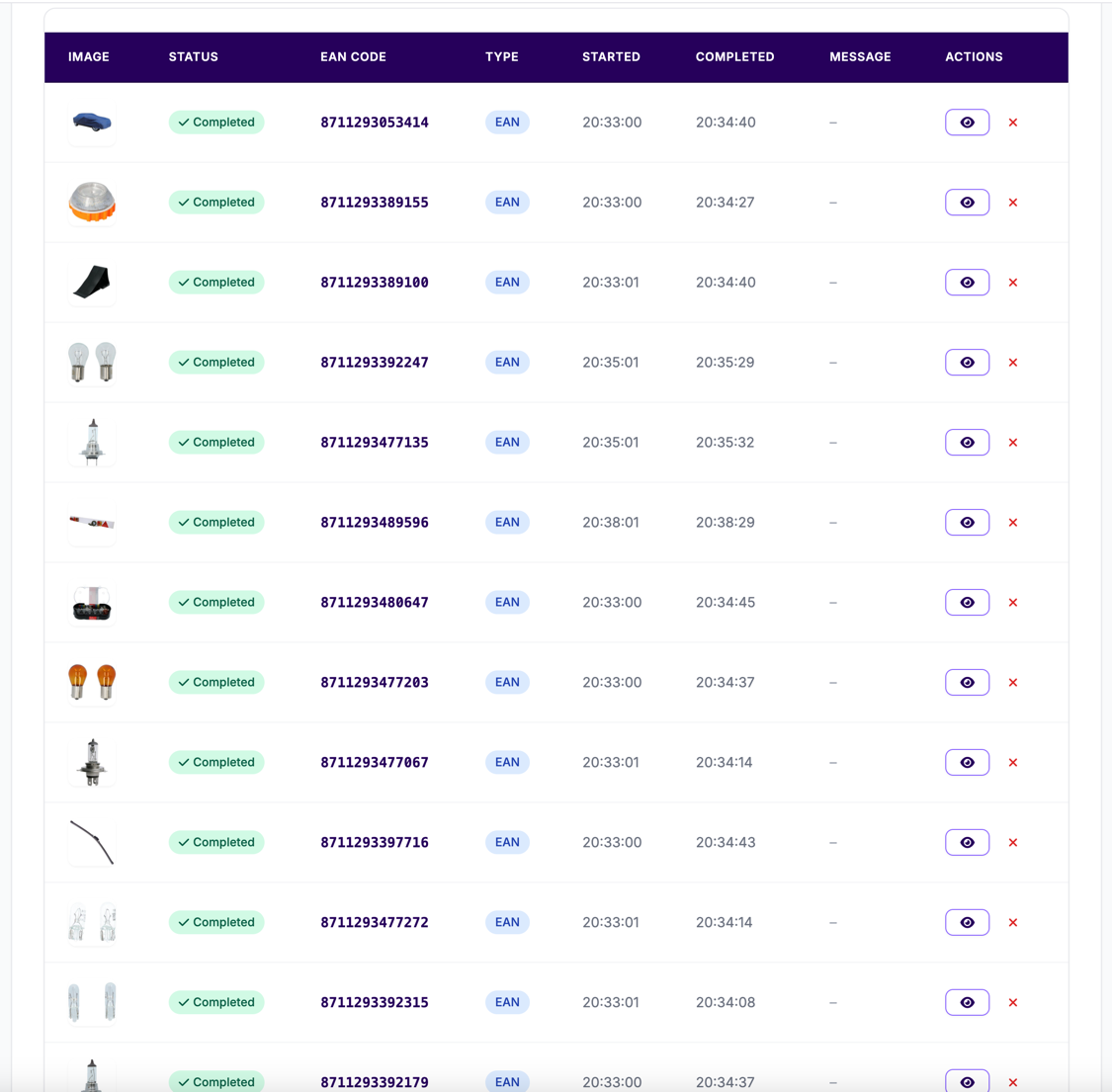View details for EAN 8711293053414 via eye icon

[x=967, y=122]
